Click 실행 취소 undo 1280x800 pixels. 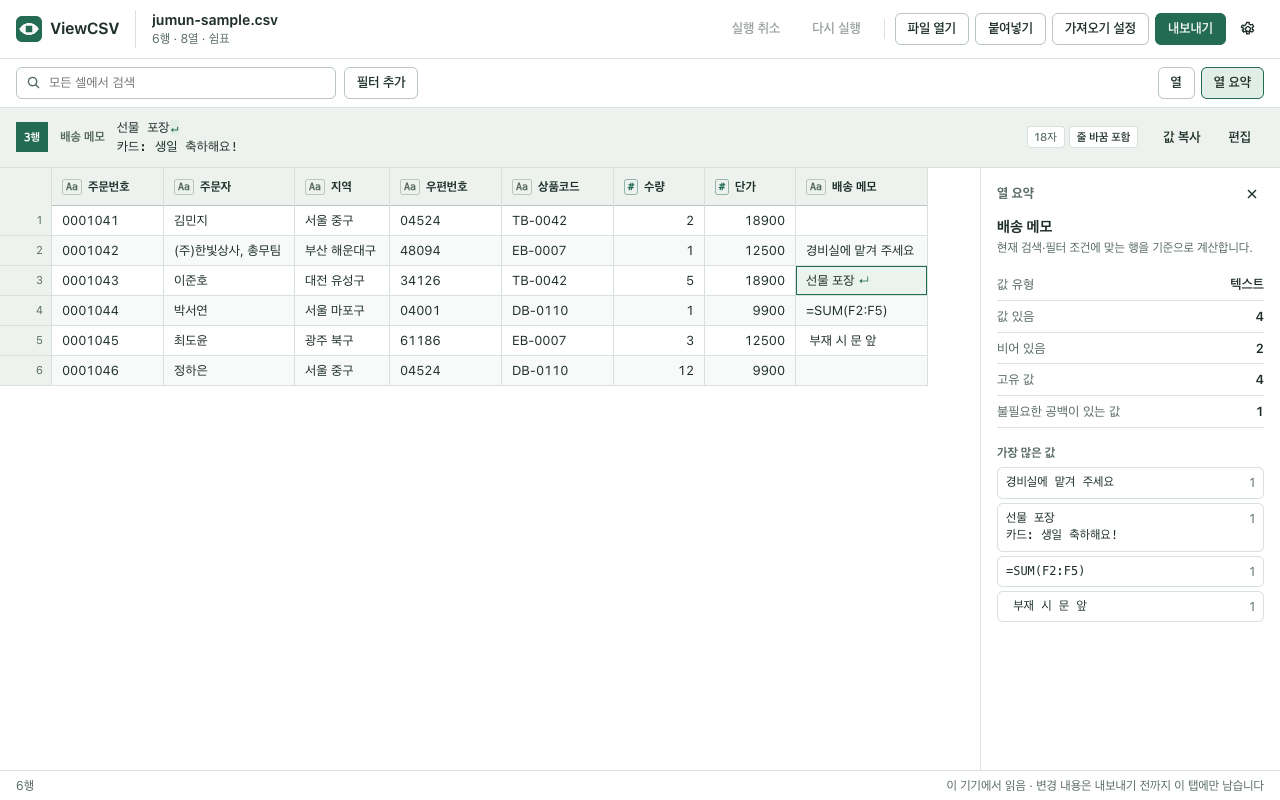point(756,29)
